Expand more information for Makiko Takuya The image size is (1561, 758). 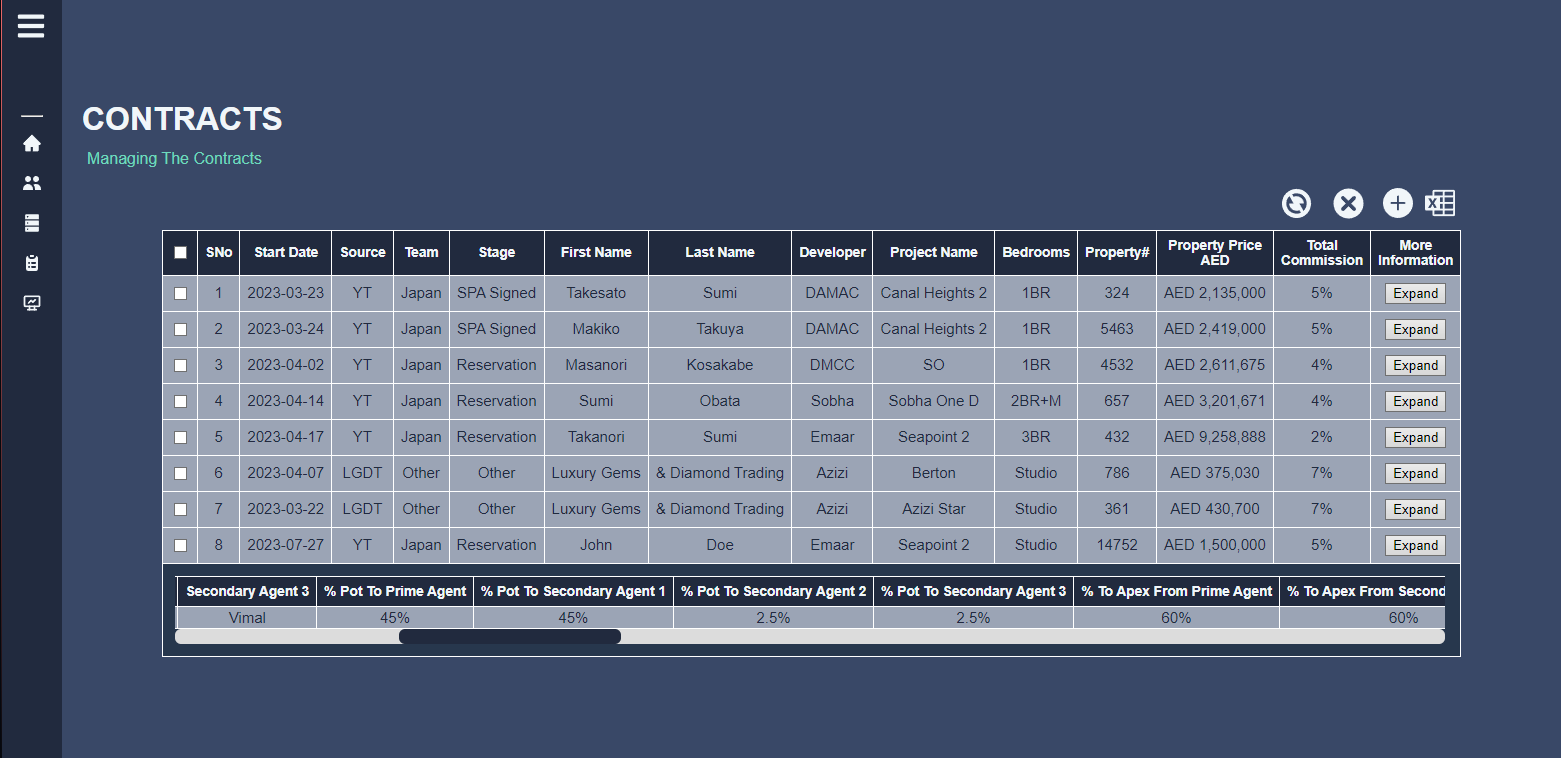pyautogui.click(x=1415, y=330)
